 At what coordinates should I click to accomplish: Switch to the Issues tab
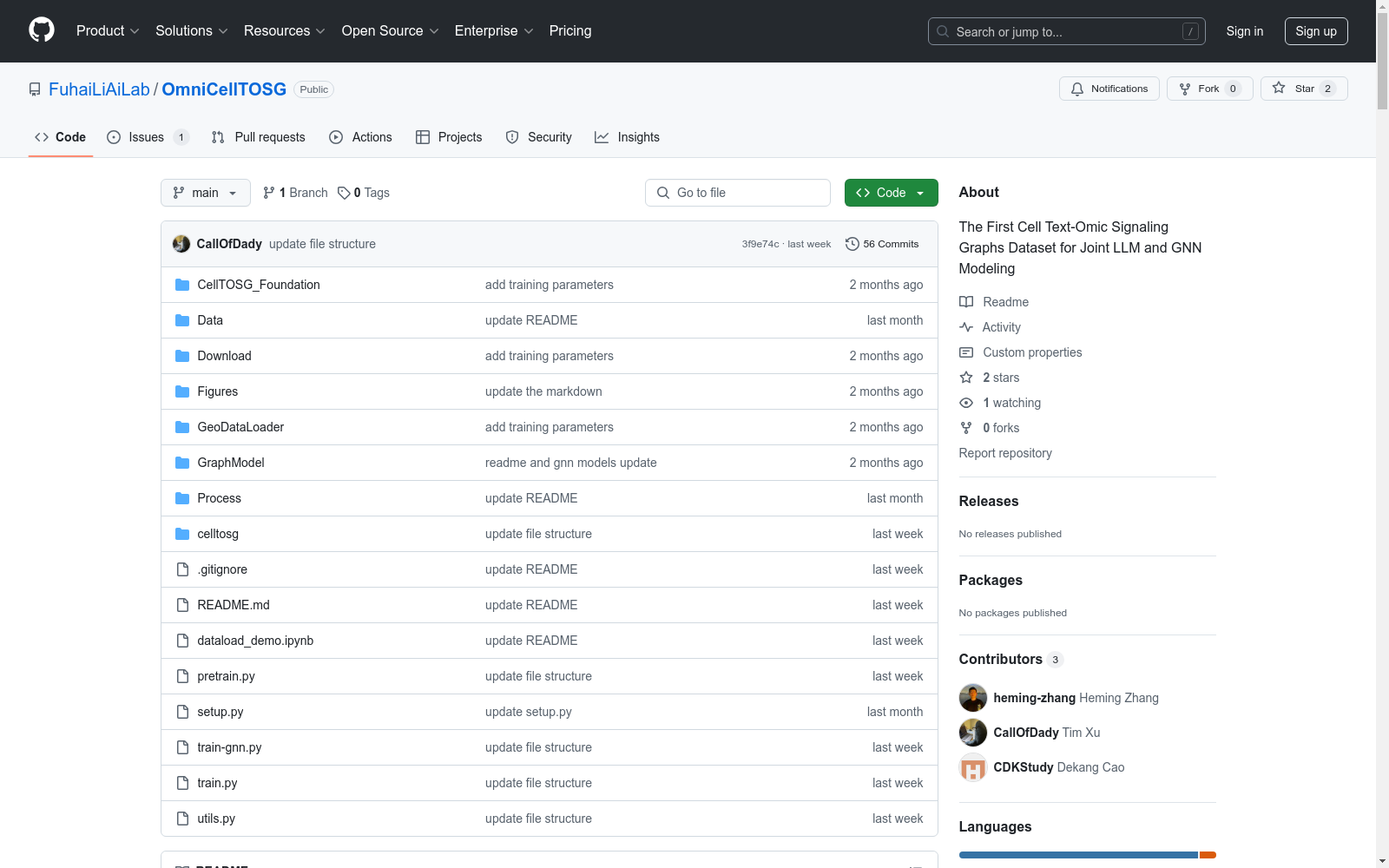148,137
